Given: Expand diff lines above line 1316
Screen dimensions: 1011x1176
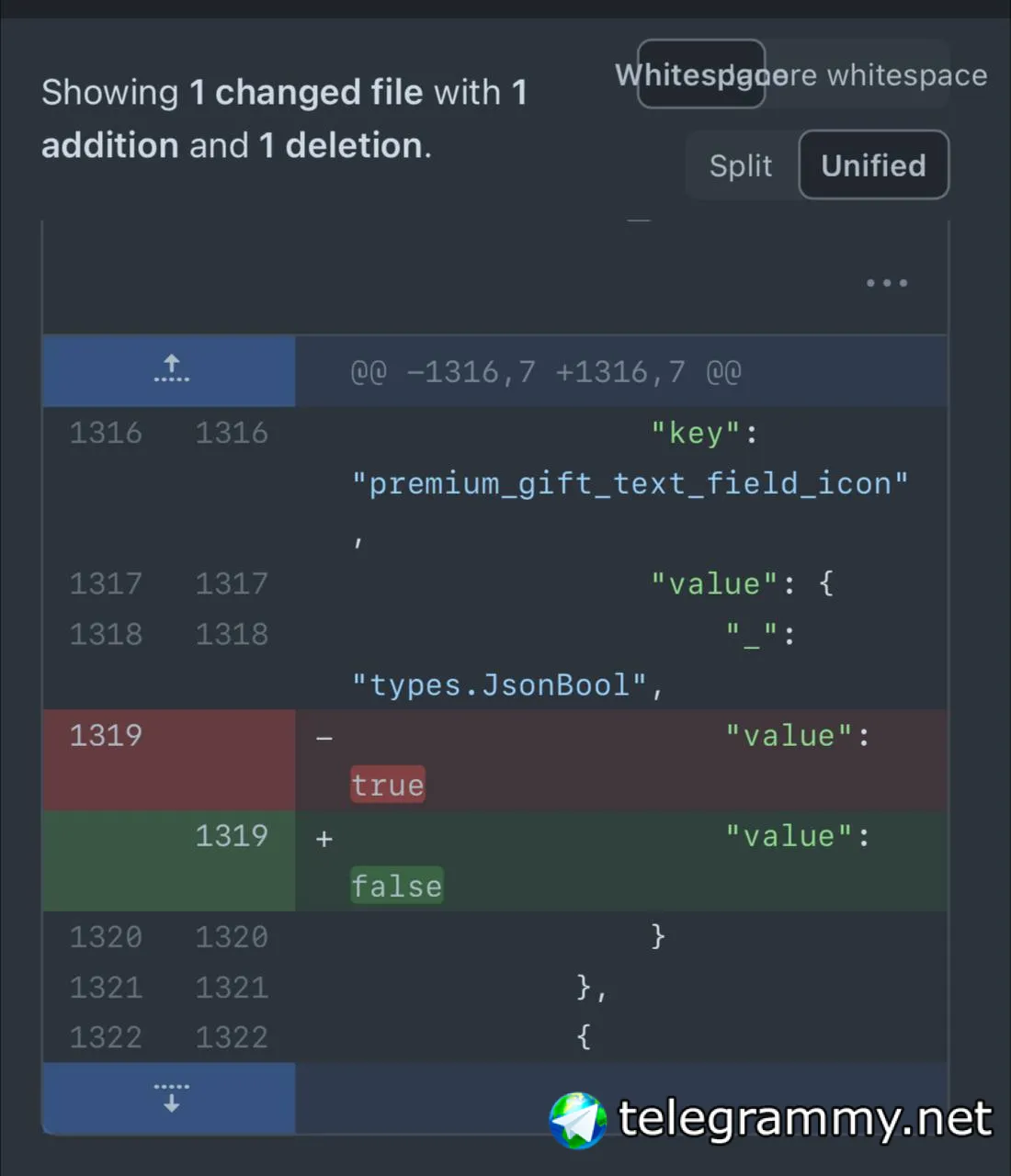Looking at the screenshot, I should (x=171, y=370).
